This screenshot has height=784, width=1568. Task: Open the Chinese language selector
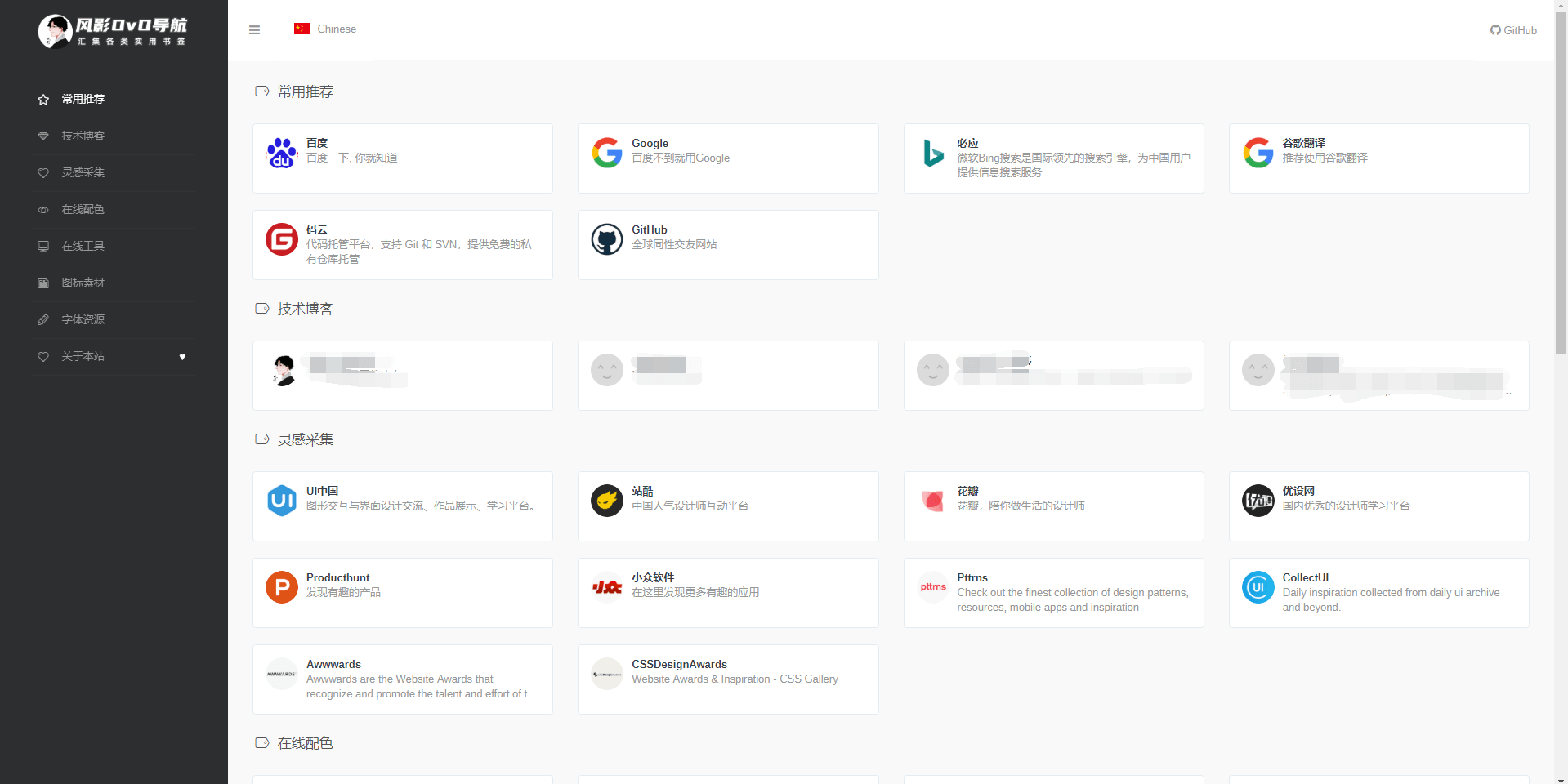tap(324, 29)
